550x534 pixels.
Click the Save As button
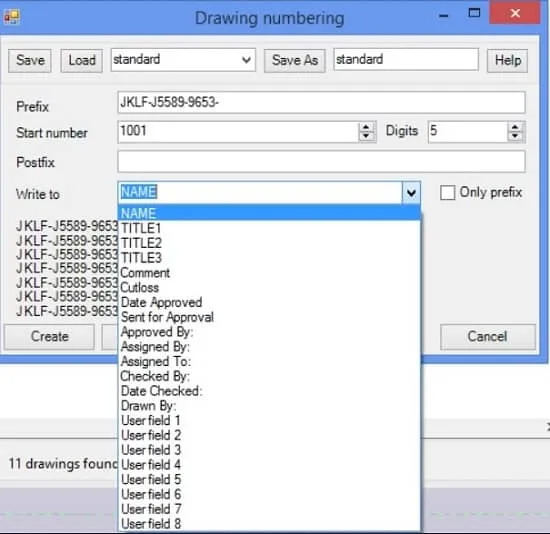(295, 60)
